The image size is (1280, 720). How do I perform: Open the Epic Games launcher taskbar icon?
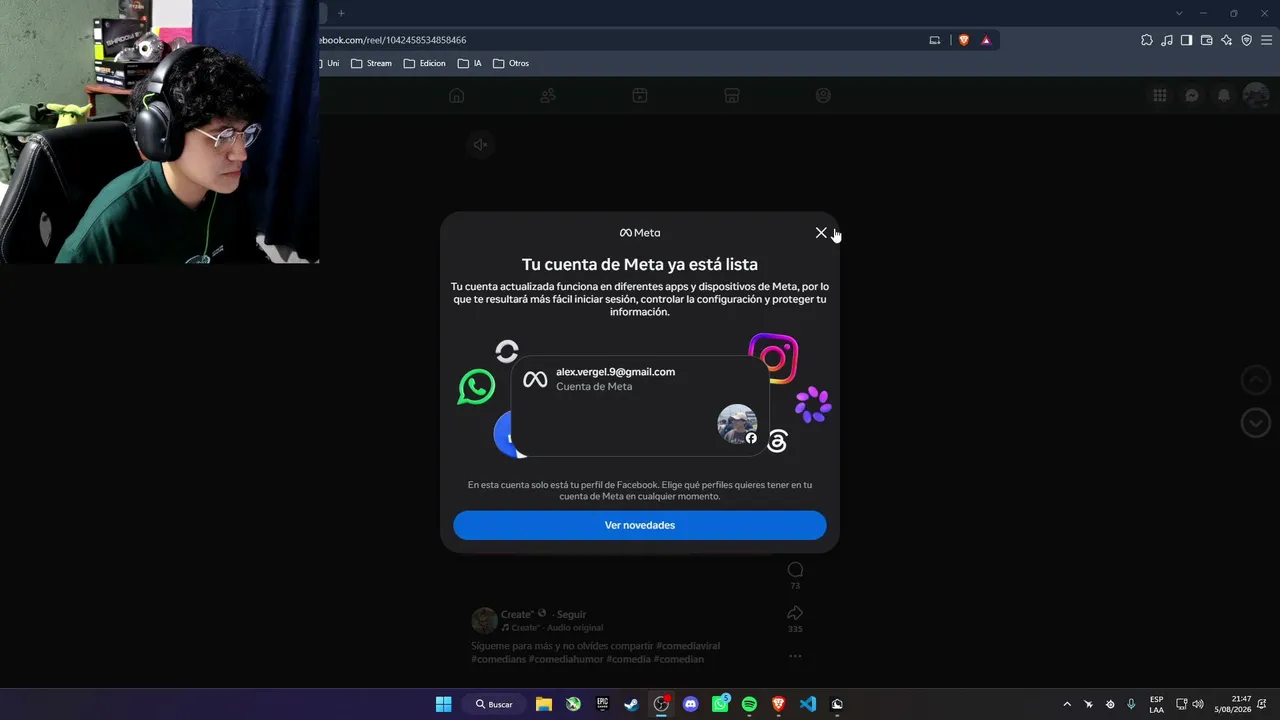(602, 704)
